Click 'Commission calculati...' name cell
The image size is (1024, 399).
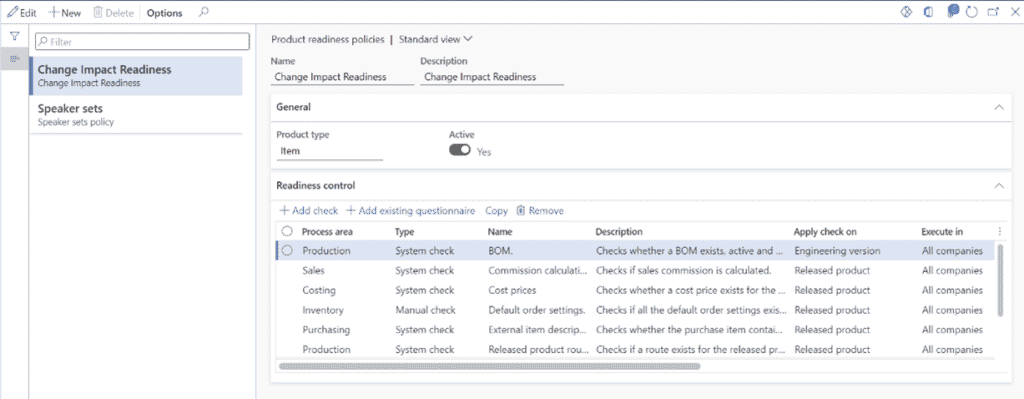(x=537, y=270)
